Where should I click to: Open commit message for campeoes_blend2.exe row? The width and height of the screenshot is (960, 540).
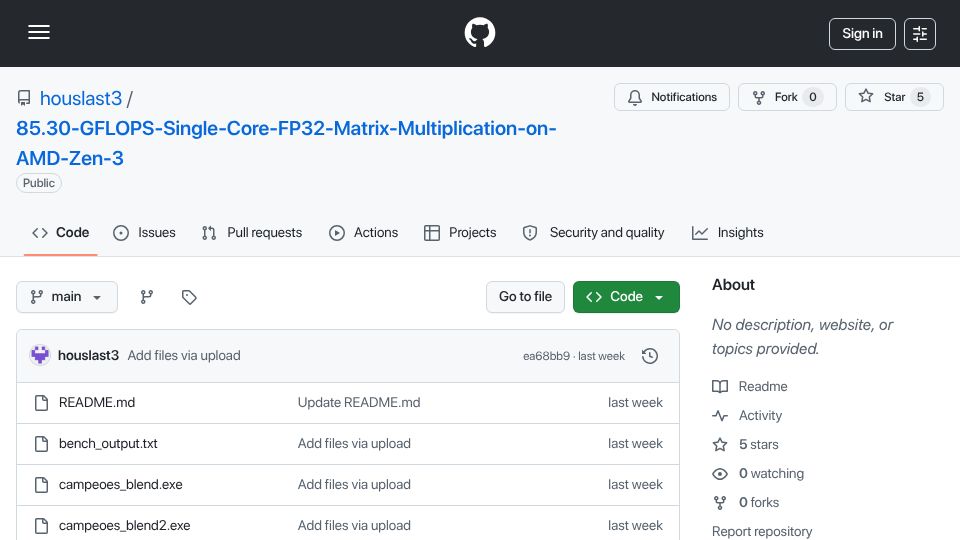(354, 526)
